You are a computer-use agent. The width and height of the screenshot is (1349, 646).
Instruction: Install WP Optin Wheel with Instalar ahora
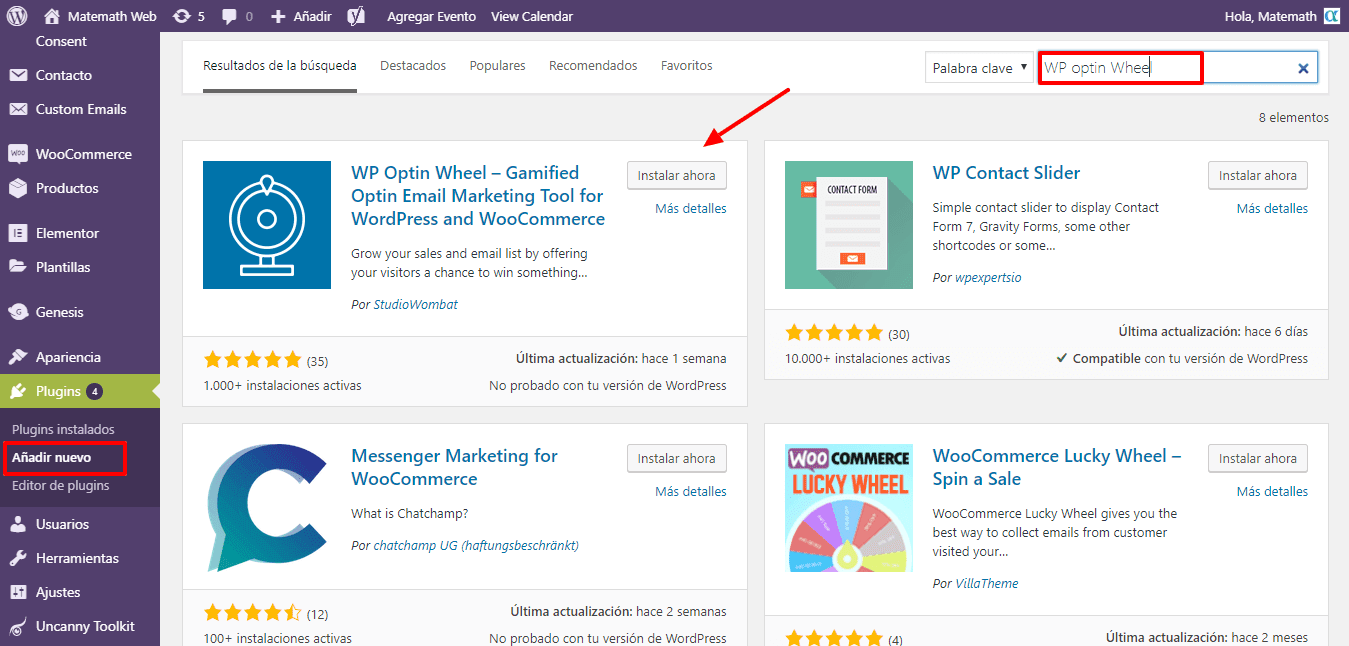677,175
